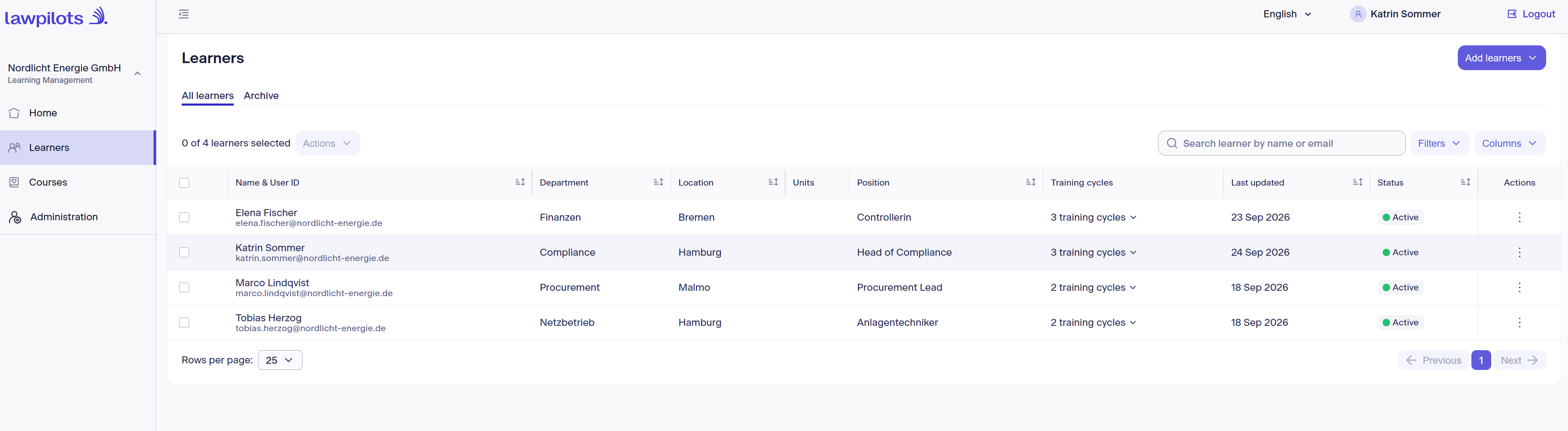Open the English language dropdown

pyautogui.click(x=1287, y=14)
